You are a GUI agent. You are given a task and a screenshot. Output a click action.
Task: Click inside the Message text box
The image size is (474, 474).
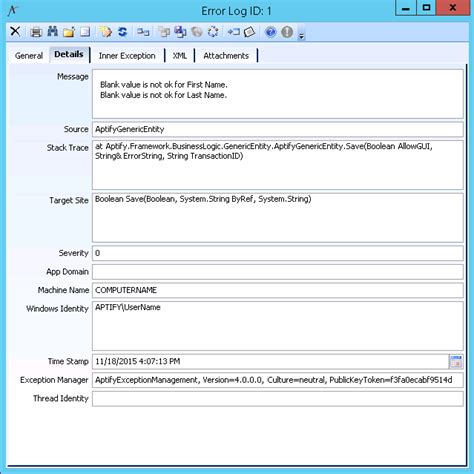(x=278, y=94)
